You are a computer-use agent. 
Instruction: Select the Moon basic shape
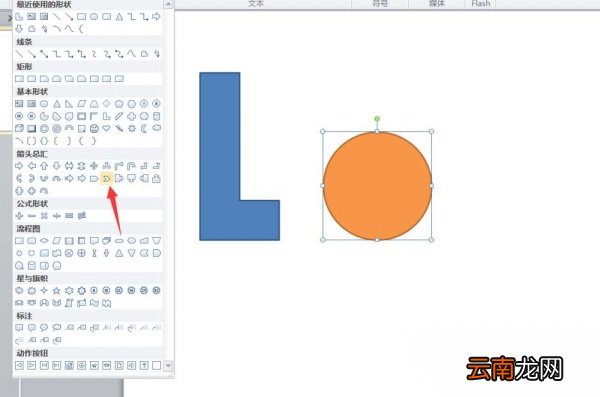point(144,129)
